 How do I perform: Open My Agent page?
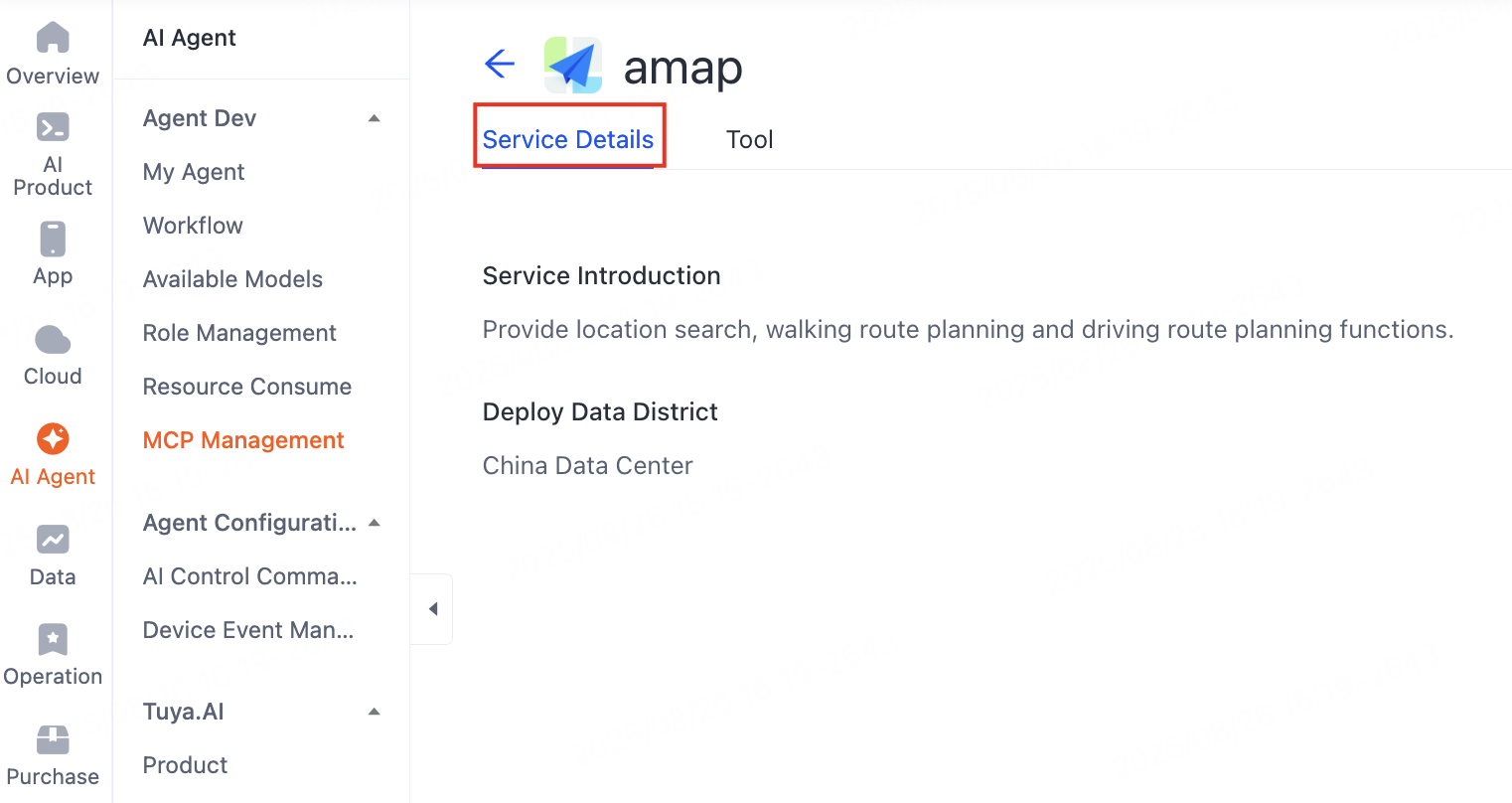point(194,172)
